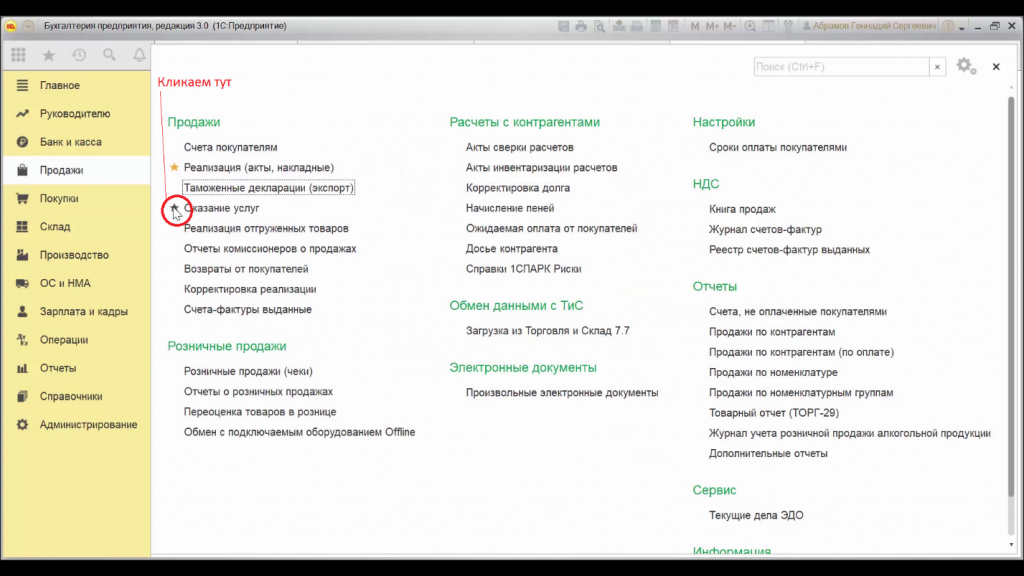This screenshot has width=1024, height=576.
Task: Click the magnifier search icon in toolbar
Action: coord(109,55)
